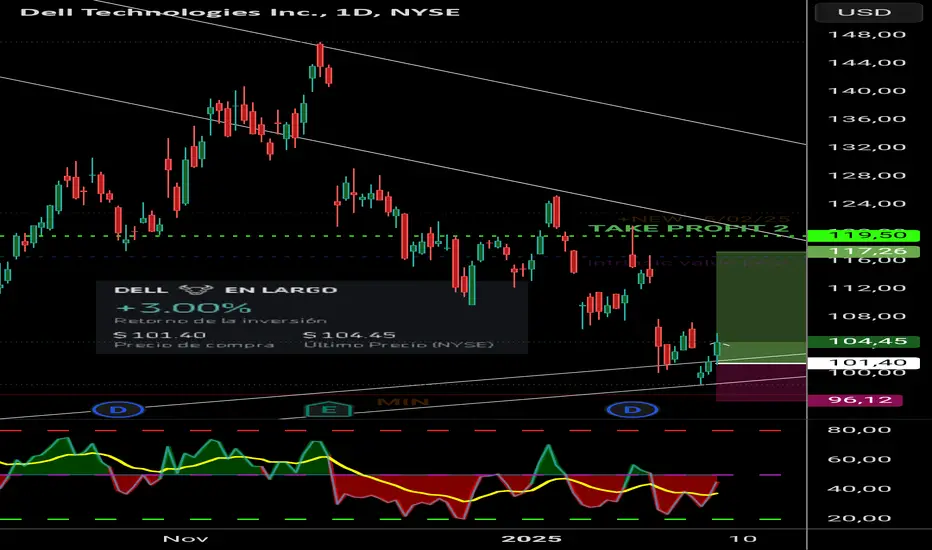Click the 80,00 oscillator axis label

(x=859, y=430)
